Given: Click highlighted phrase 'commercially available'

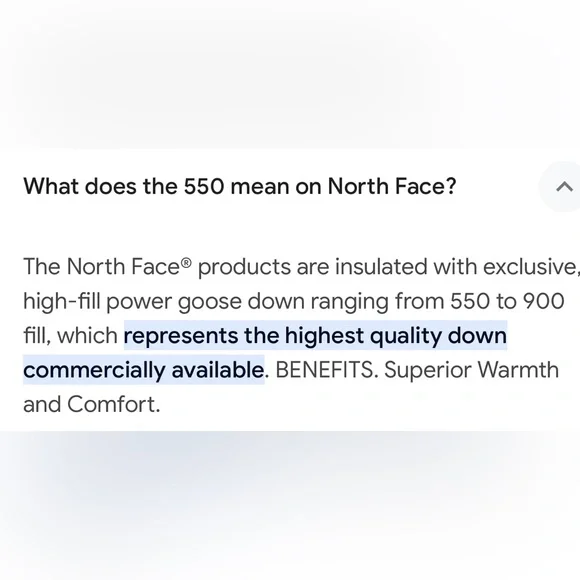Looking at the screenshot, I should click(144, 370).
